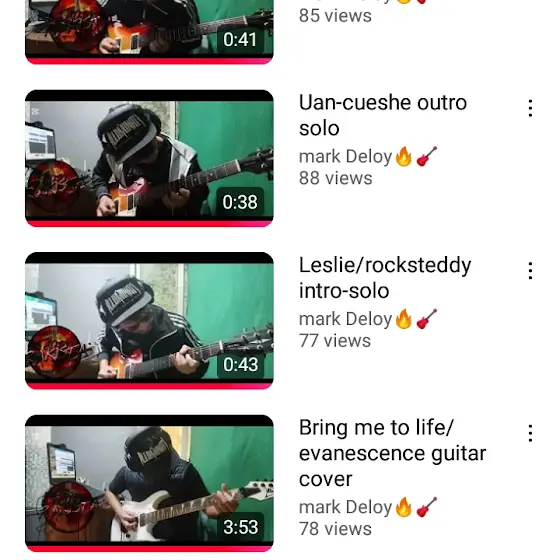Viewport: 560px width, 560px height.
Task: Click the 77 views text
Action: (335, 340)
